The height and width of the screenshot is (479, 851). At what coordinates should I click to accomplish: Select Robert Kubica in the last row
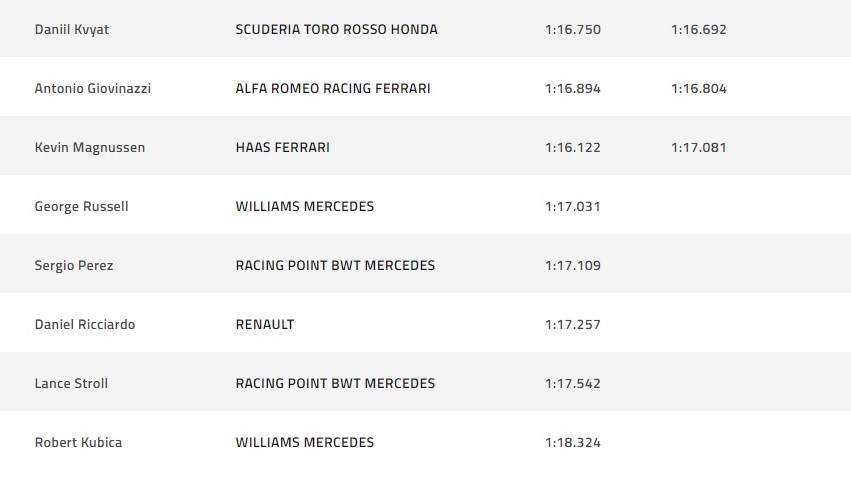click(x=78, y=442)
